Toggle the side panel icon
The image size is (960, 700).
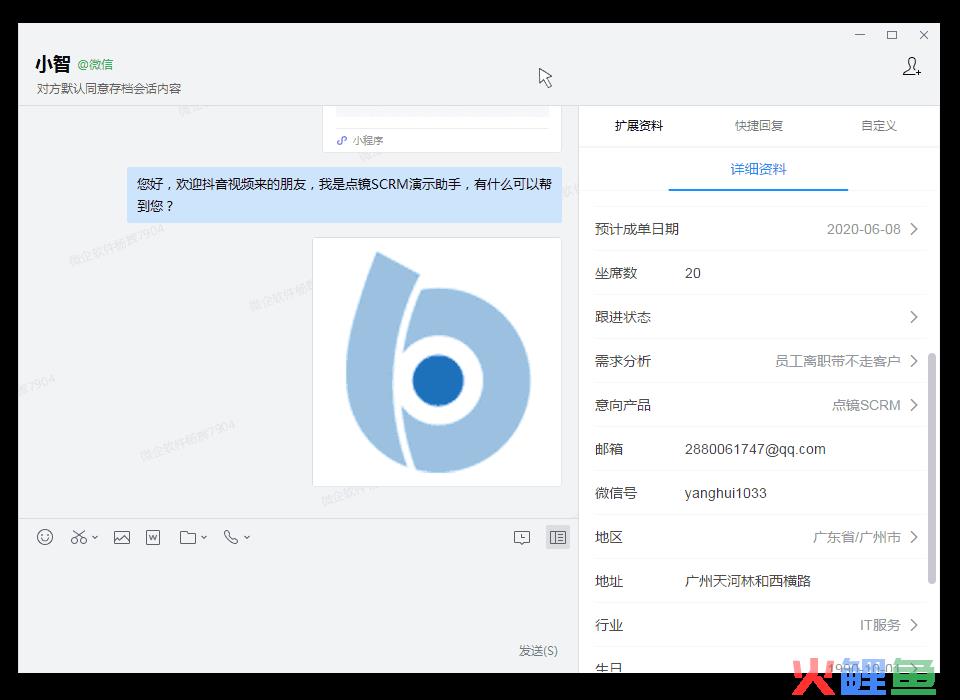(558, 537)
